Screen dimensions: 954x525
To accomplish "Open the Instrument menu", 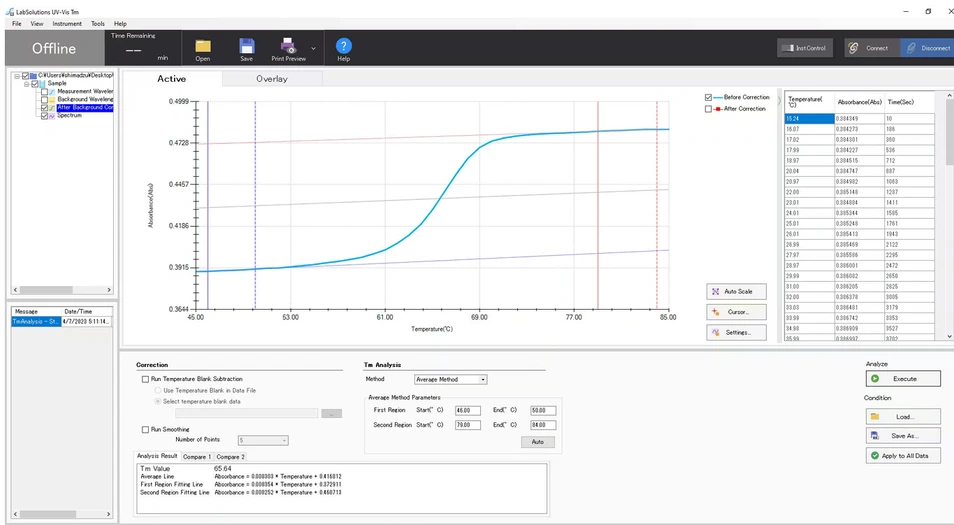I will click(x=67, y=23).
